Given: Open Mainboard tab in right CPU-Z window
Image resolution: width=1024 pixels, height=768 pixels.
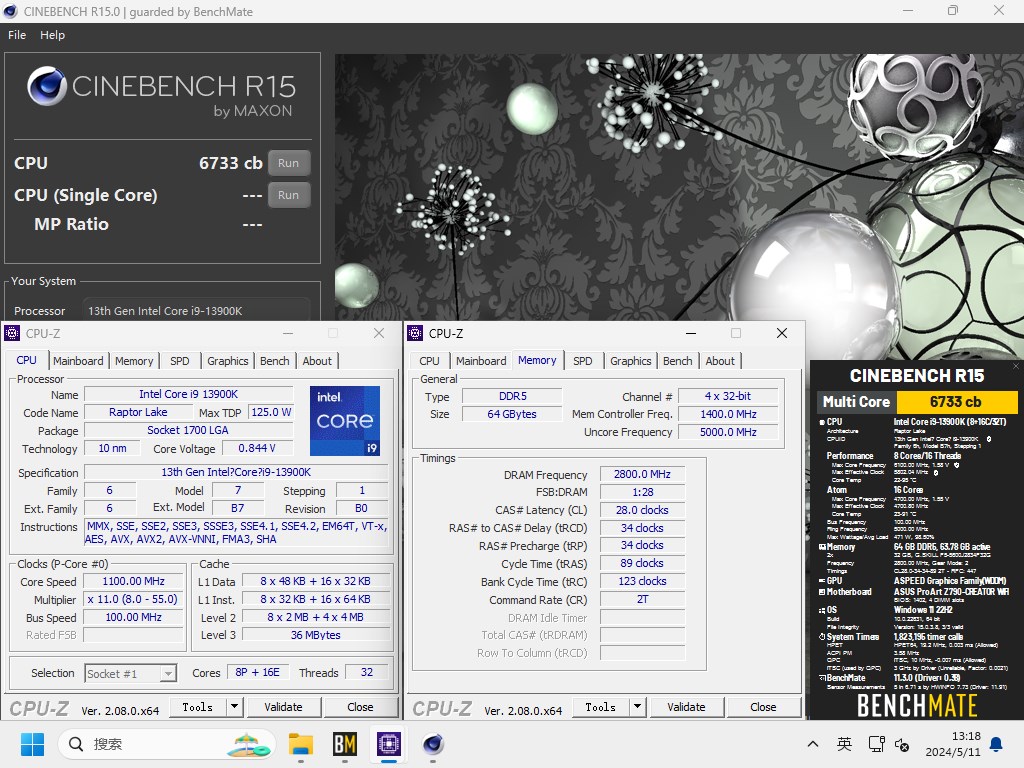Looking at the screenshot, I should point(481,361).
